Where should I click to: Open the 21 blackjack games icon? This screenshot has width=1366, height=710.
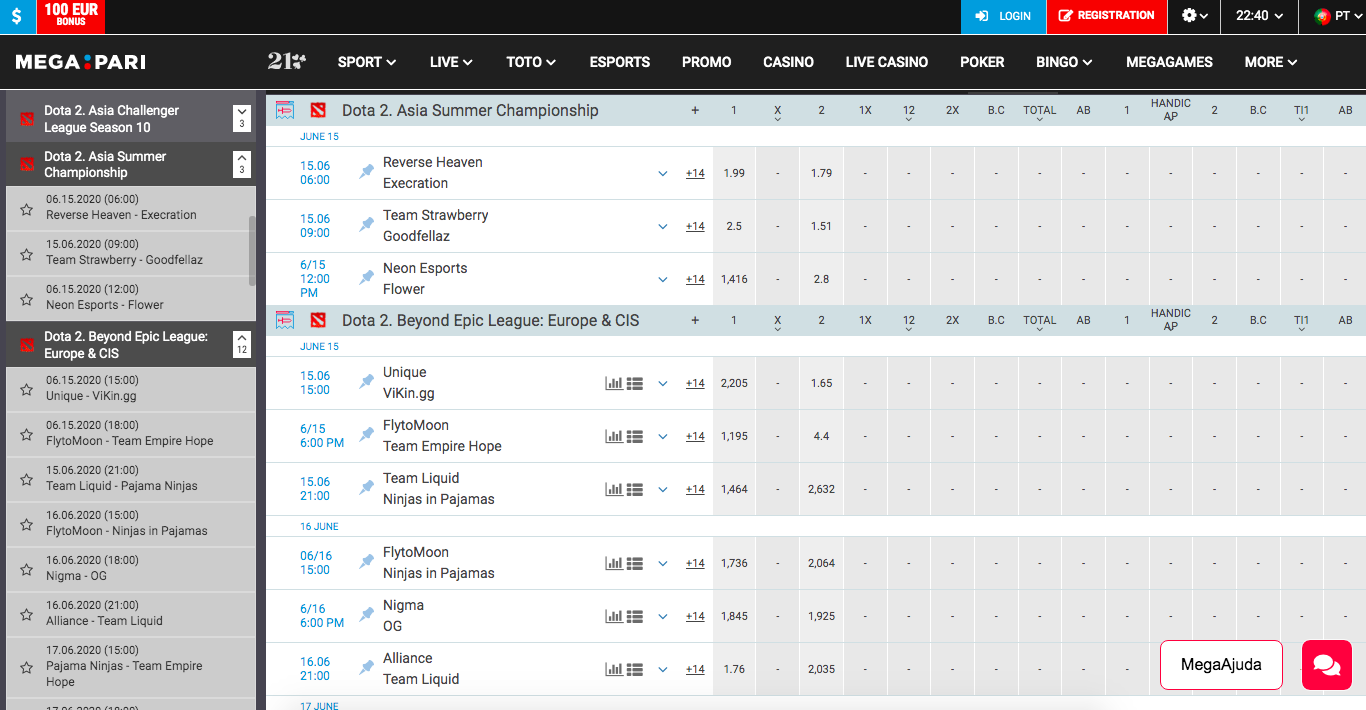(287, 61)
